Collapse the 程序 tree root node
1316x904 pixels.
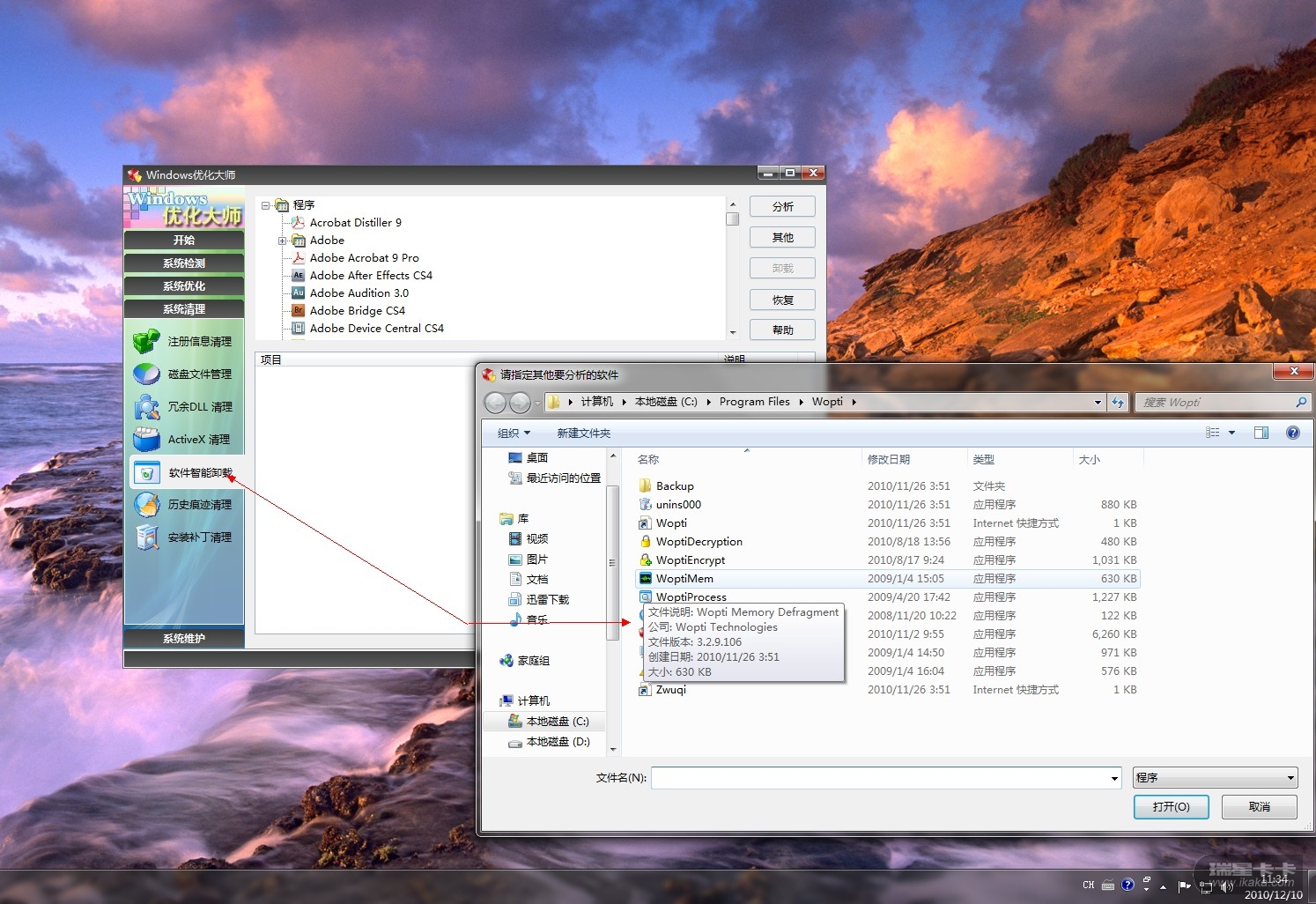coord(266,205)
